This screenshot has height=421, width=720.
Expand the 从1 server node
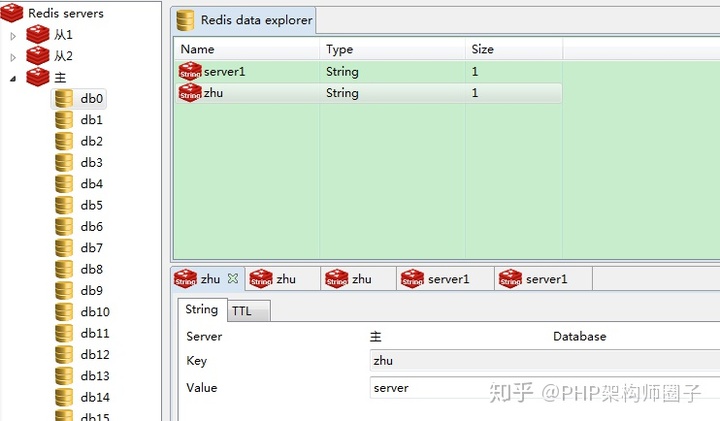click(x=13, y=36)
